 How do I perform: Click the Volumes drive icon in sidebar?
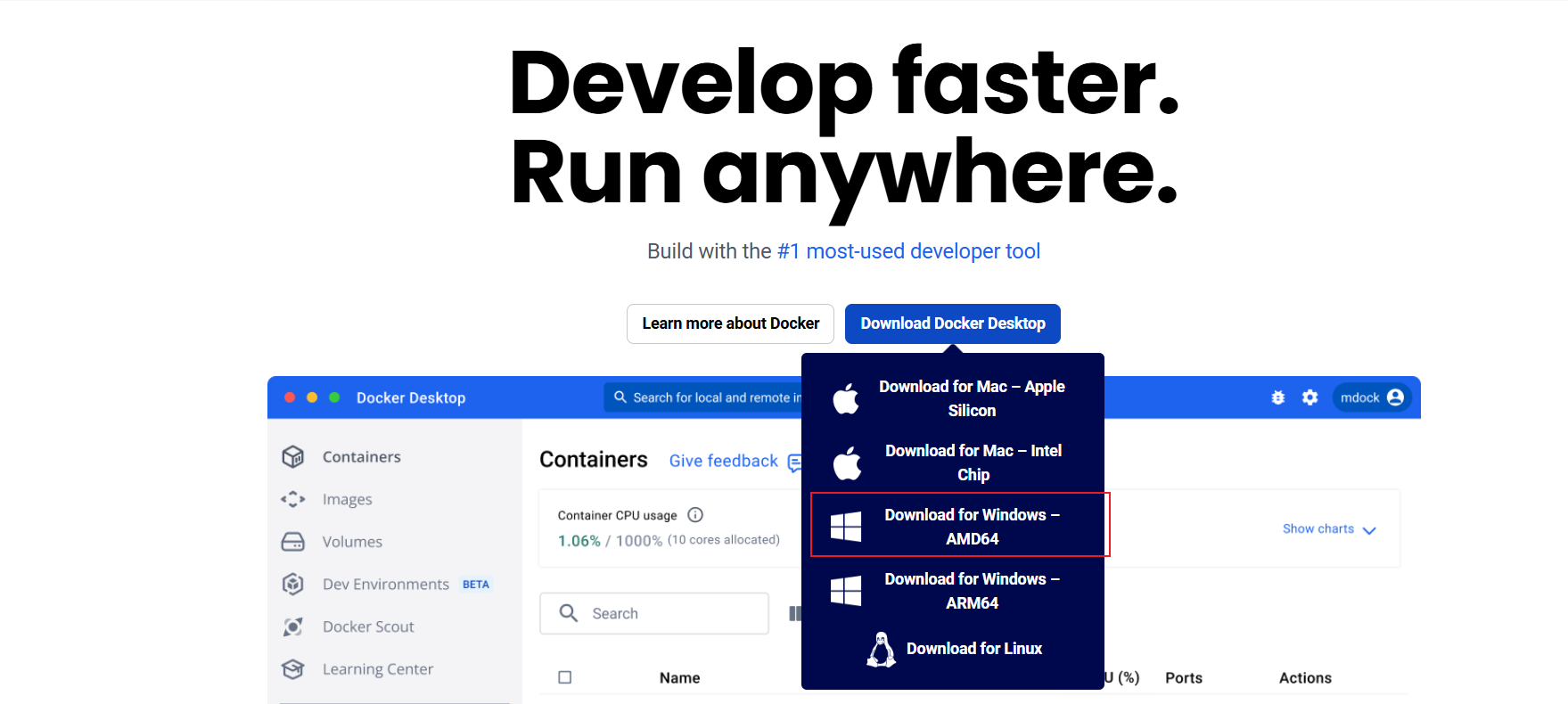coord(293,542)
